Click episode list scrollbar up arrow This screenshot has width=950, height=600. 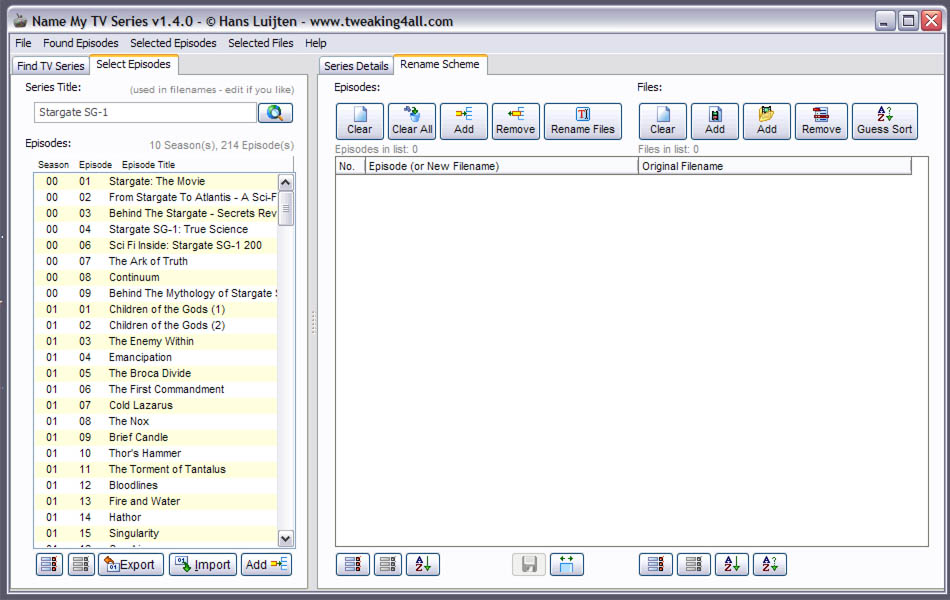(286, 182)
